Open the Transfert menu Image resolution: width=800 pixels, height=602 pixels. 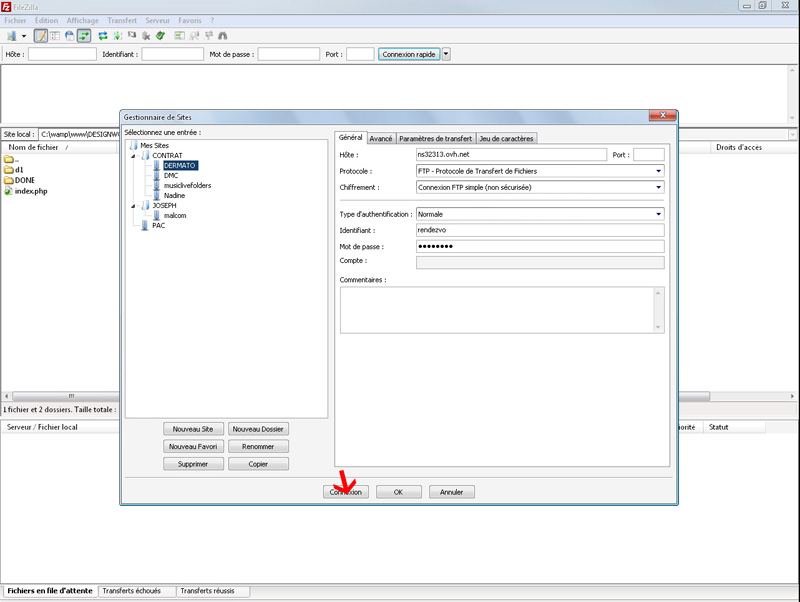pos(122,20)
